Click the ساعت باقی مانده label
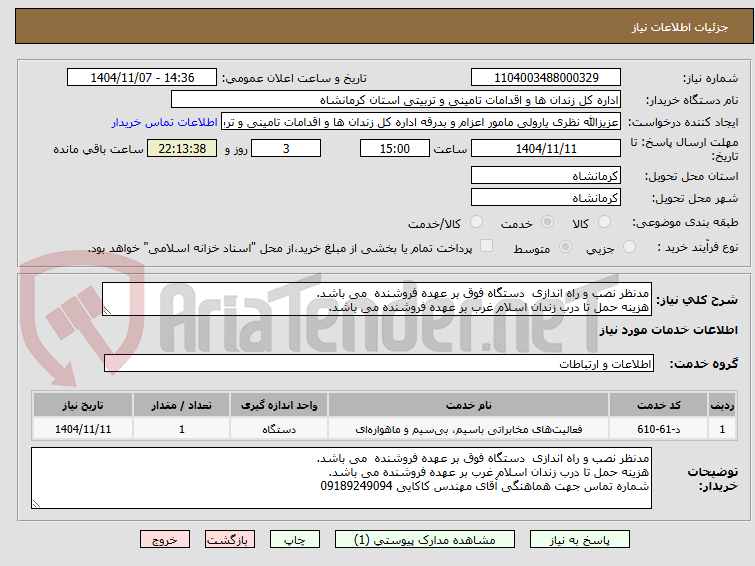755x566 pixels. (x=98, y=149)
